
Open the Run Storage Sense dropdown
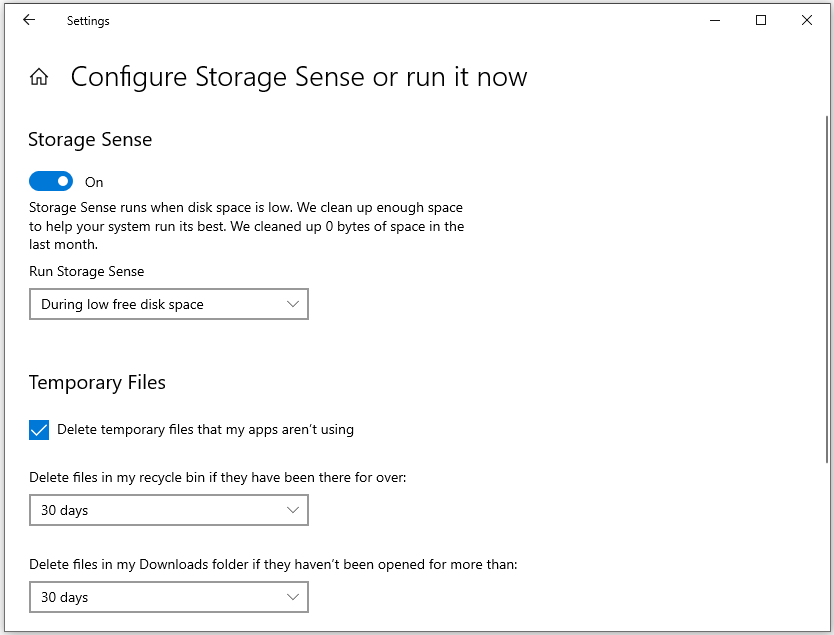[168, 304]
